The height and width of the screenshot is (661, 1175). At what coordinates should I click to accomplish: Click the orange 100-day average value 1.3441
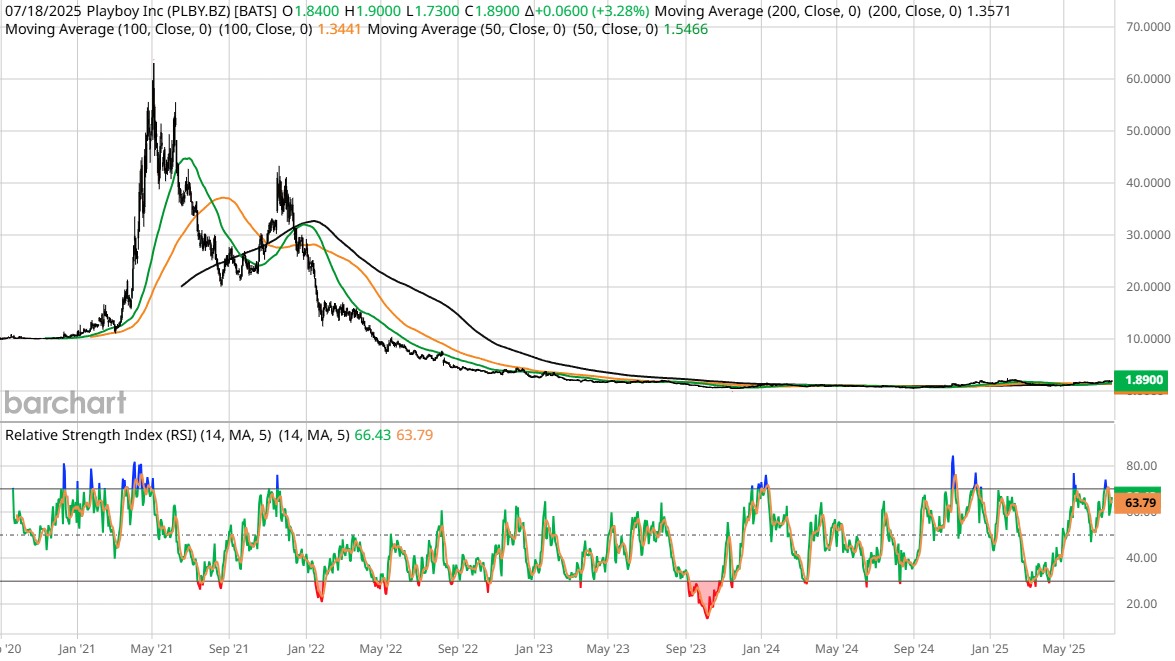(x=339, y=29)
